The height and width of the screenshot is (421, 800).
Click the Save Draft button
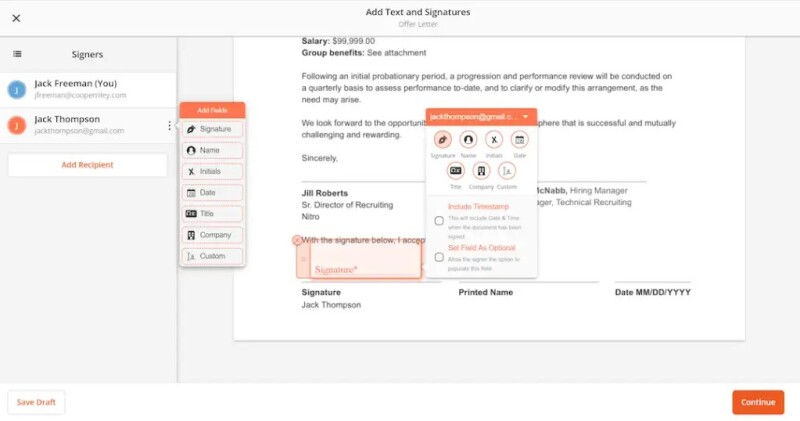pos(36,402)
